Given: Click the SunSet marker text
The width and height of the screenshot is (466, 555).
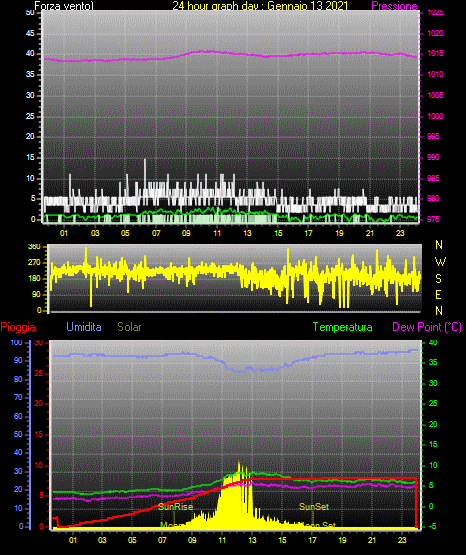Looking at the screenshot, I should (314, 507).
